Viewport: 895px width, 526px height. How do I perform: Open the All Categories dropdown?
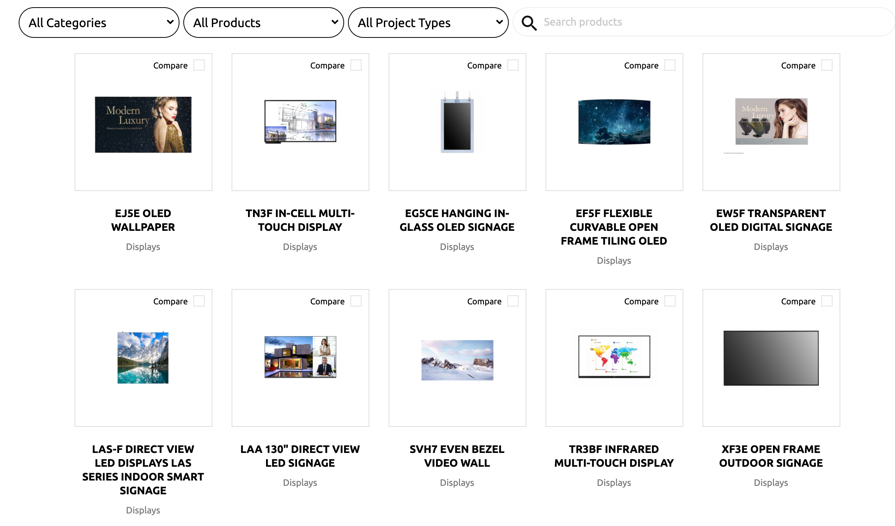98,22
